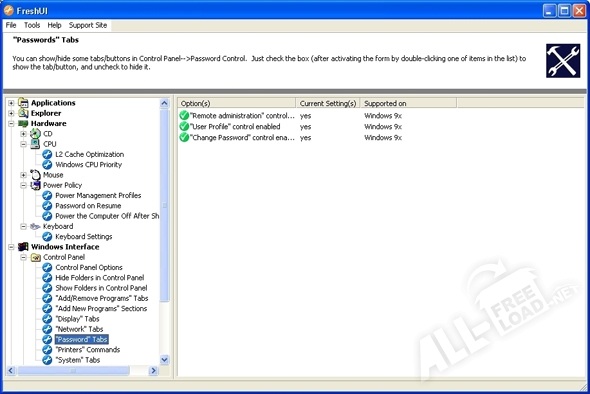Collapse the Control Panel tree node
This screenshot has width=590, height=394.
[23, 257]
